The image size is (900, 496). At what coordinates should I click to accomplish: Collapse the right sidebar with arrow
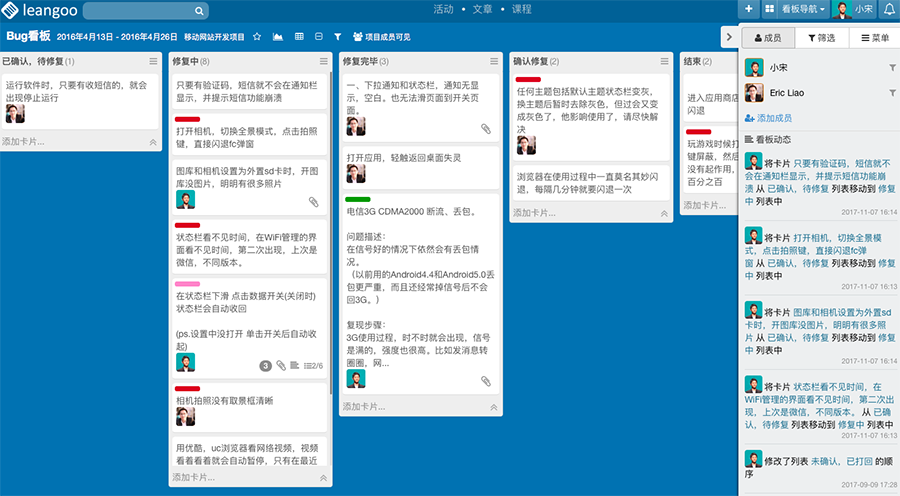pos(728,37)
